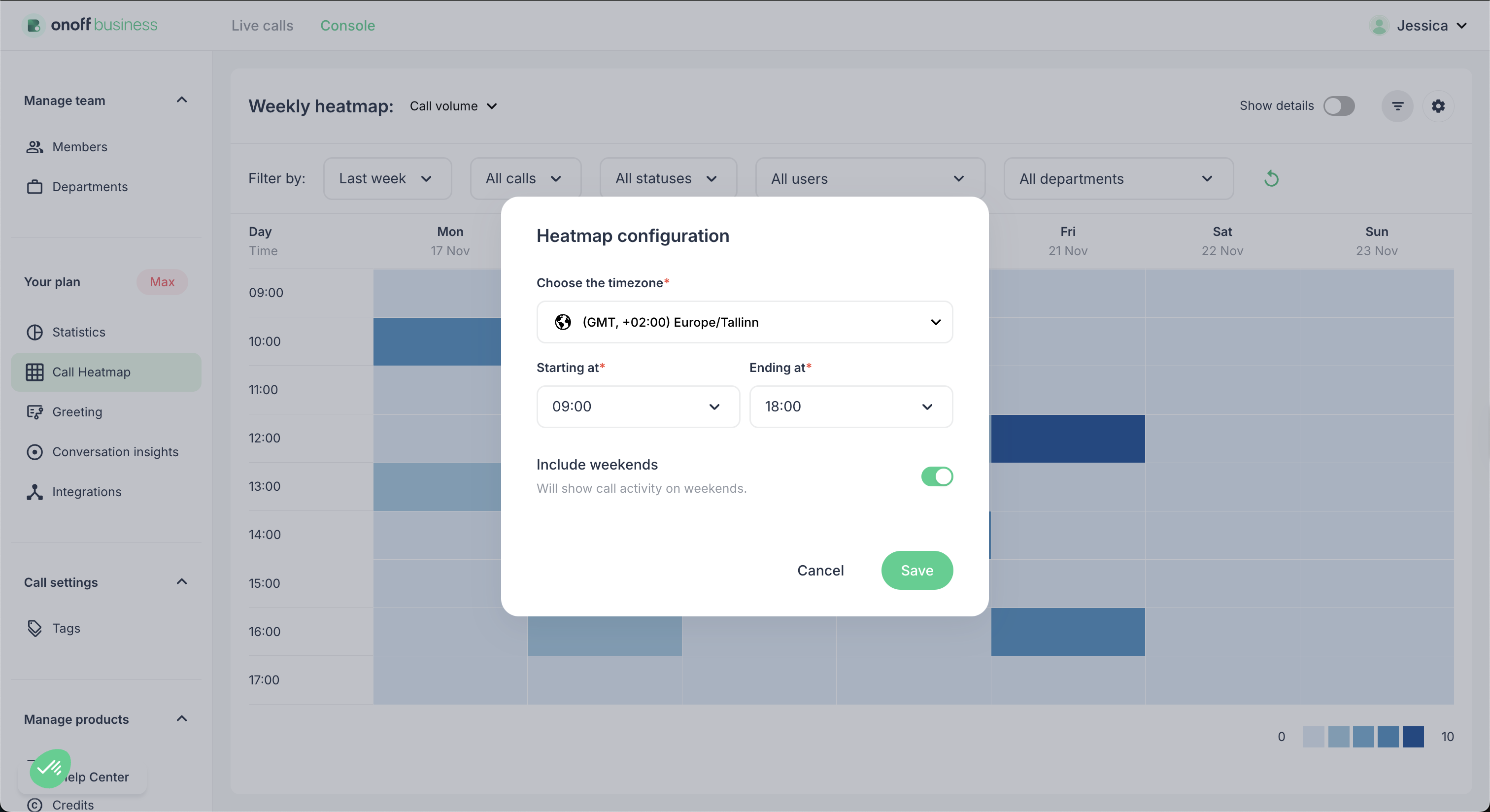Viewport: 1490px width, 812px height.
Task: Click the Conversation insights target icon
Action: pyautogui.click(x=34, y=452)
